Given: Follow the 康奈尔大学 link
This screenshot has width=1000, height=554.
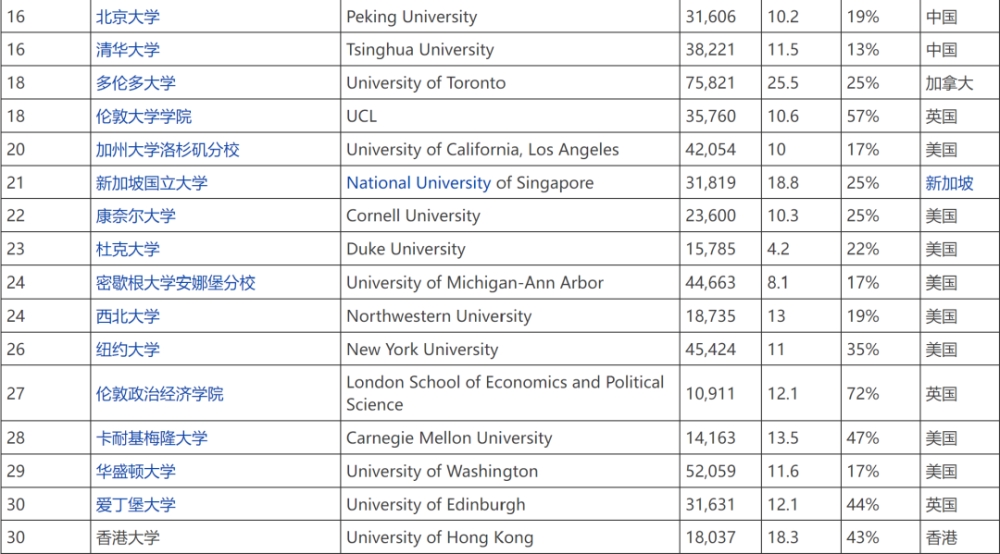Looking at the screenshot, I should point(136,216).
